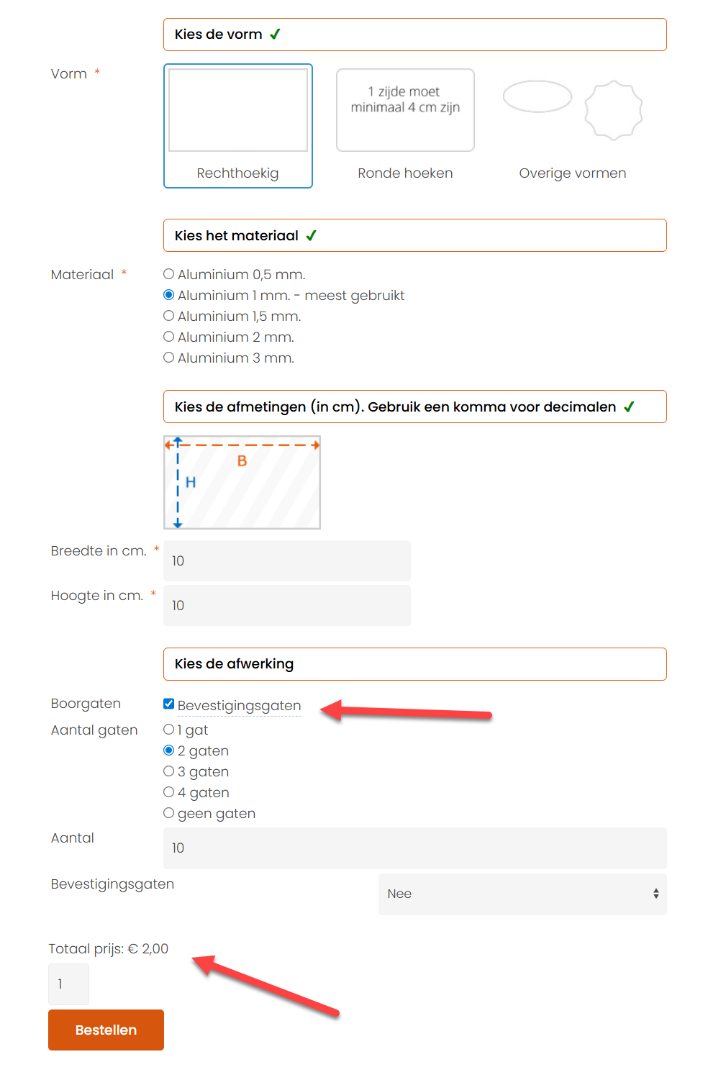The image size is (721, 1080).
Task: Select the Rechthoekig shape option
Action: [238, 125]
